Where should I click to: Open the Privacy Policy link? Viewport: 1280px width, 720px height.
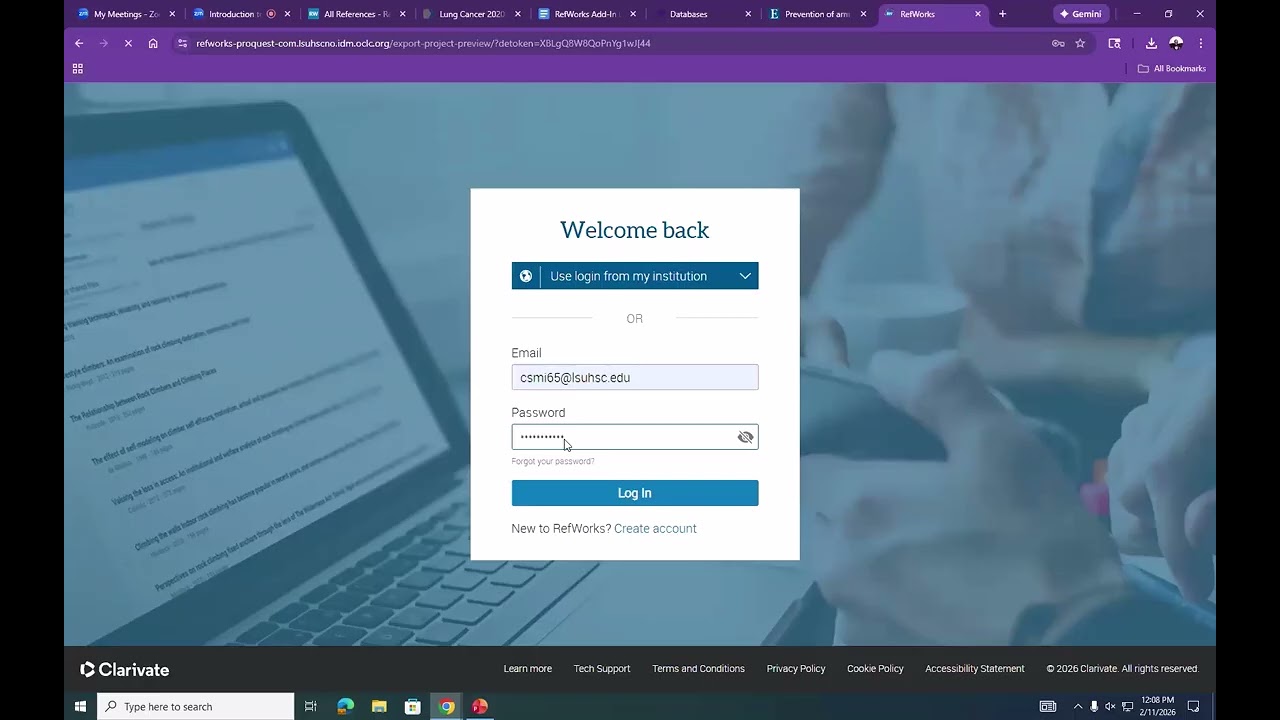(x=796, y=669)
